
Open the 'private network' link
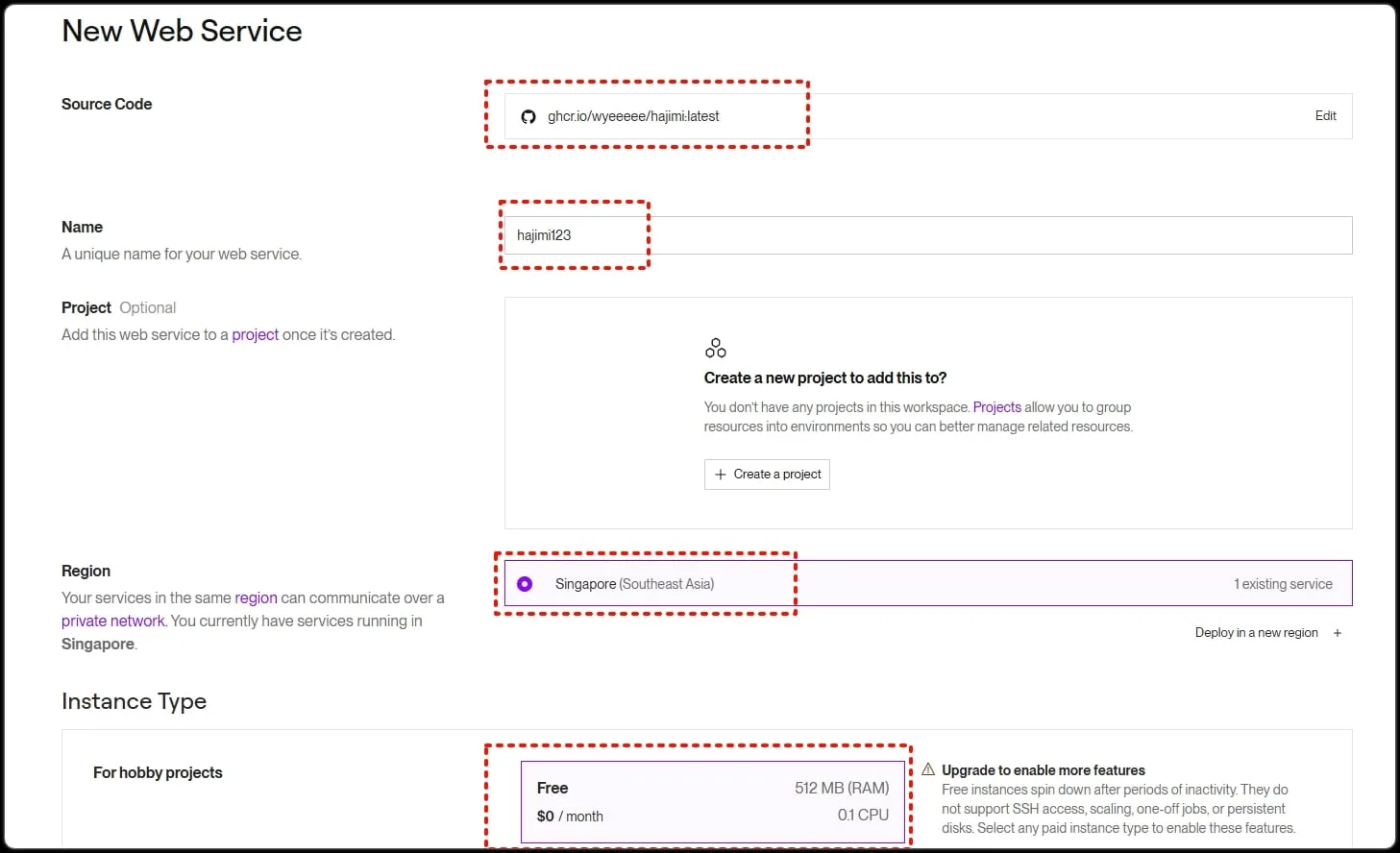pyautogui.click(x=112, y=621)
